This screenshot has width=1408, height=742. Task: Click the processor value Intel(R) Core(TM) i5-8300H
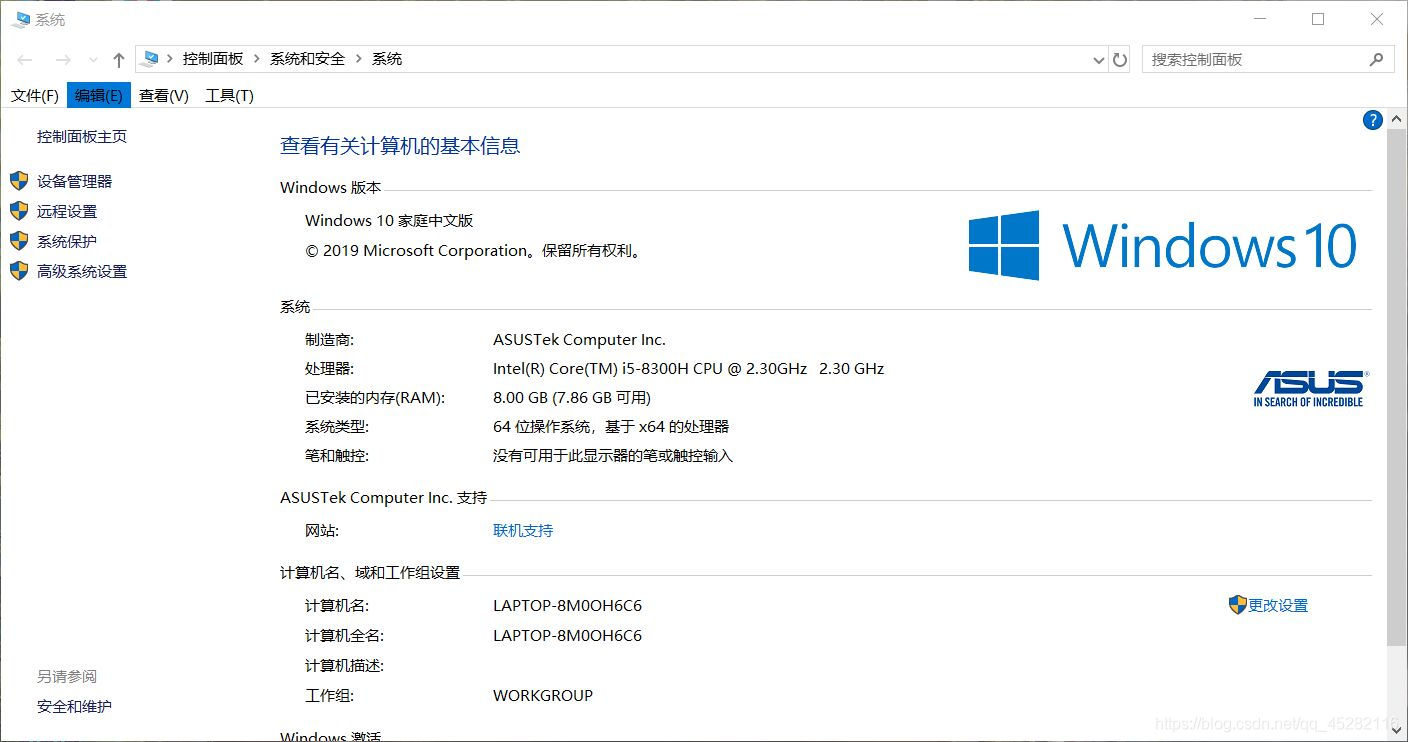point(688,368)
